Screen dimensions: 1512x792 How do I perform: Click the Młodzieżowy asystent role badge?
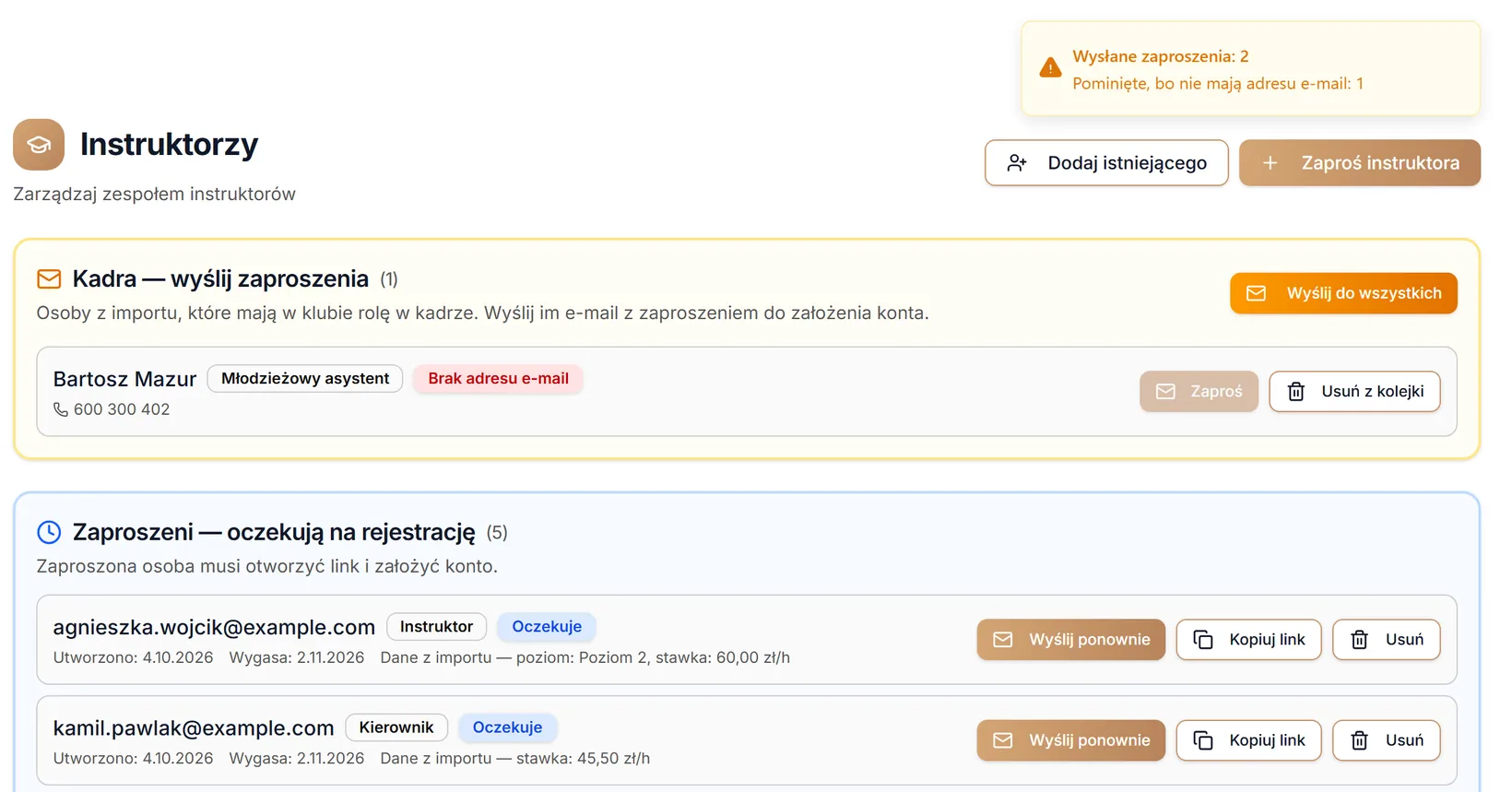coord(305,379)
